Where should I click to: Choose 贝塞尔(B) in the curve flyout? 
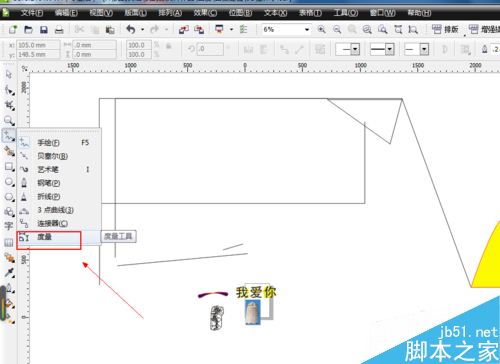coord(59,156)
